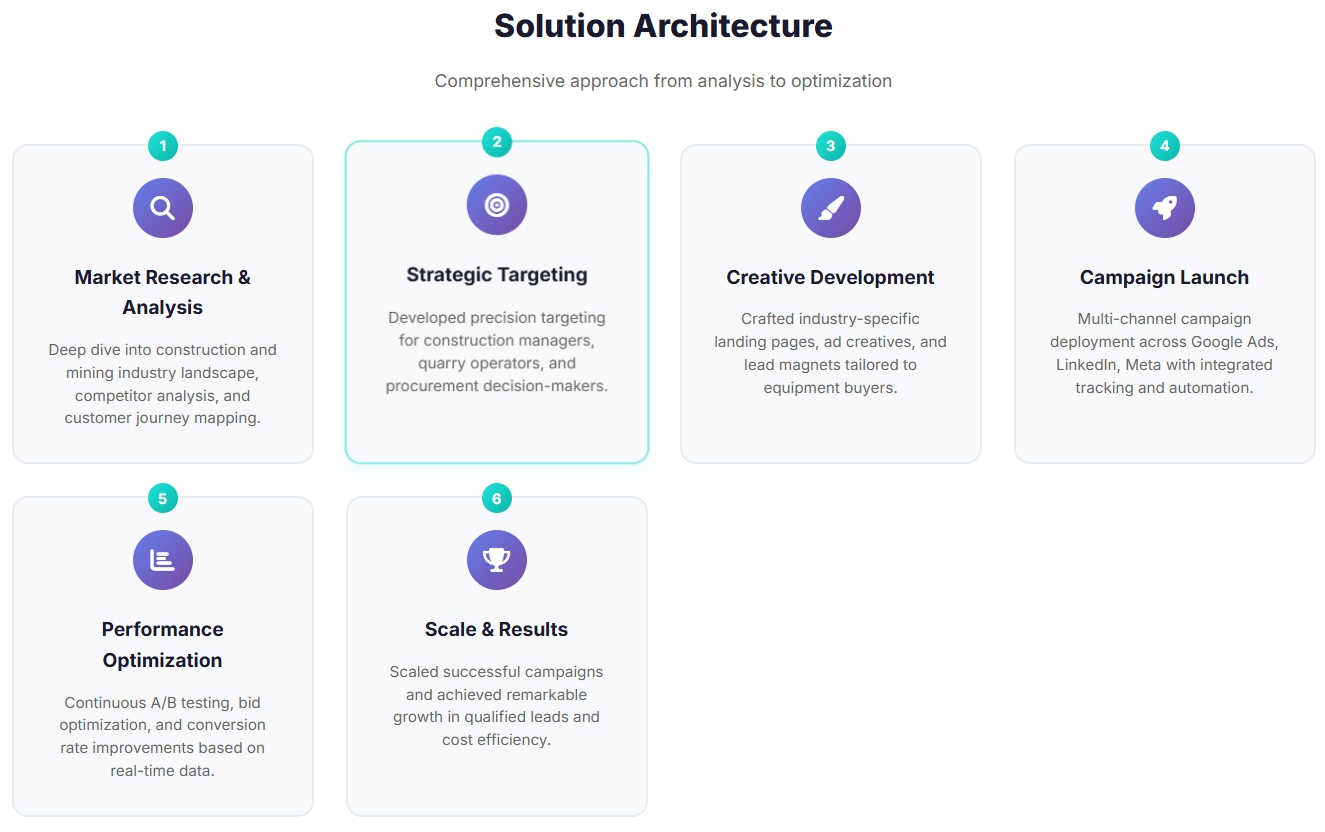The height and width of the screenshot is (832, 1325).
Task: Click the rocket Campaign Launch icon
Action: [x=1165, y=208]
